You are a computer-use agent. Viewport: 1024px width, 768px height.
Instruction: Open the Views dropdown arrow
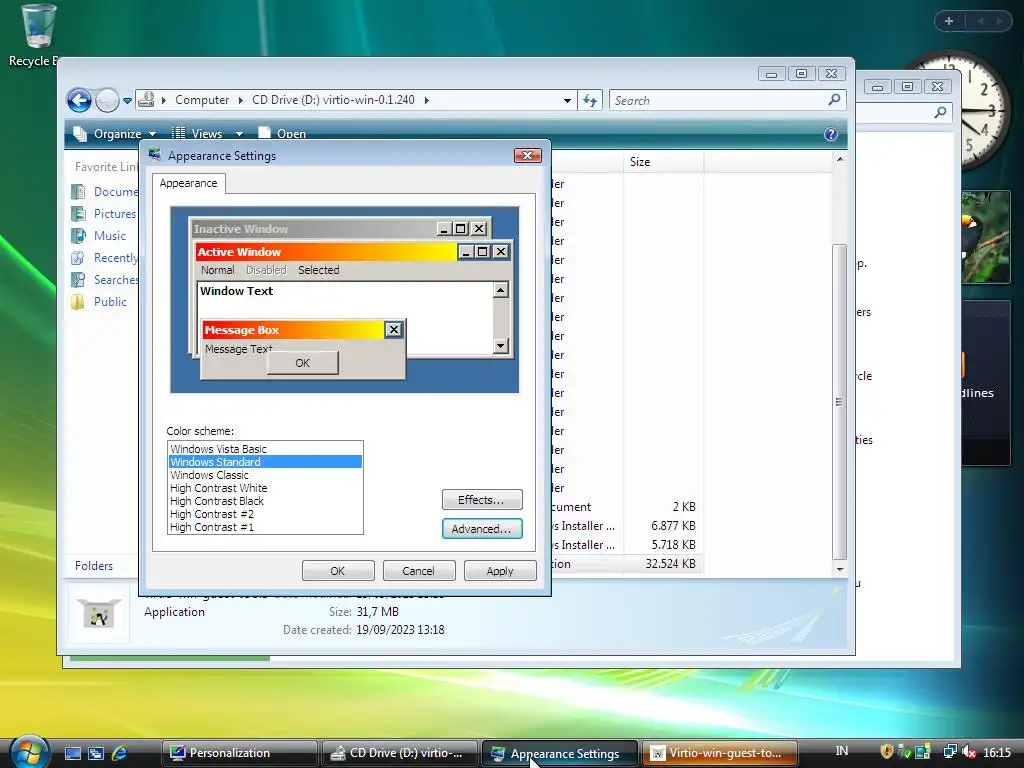pyautogui.click(x=240, y=134)
